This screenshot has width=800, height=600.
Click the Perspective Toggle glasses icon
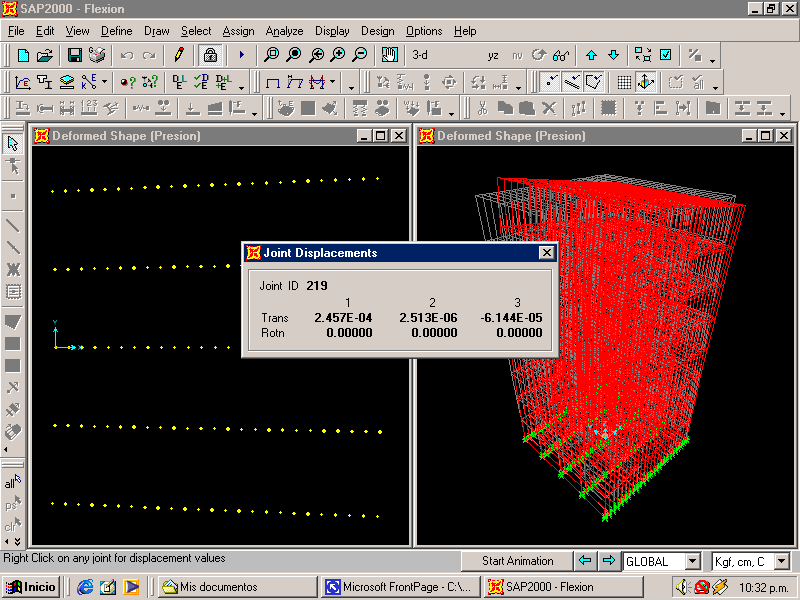coord(561,55)
